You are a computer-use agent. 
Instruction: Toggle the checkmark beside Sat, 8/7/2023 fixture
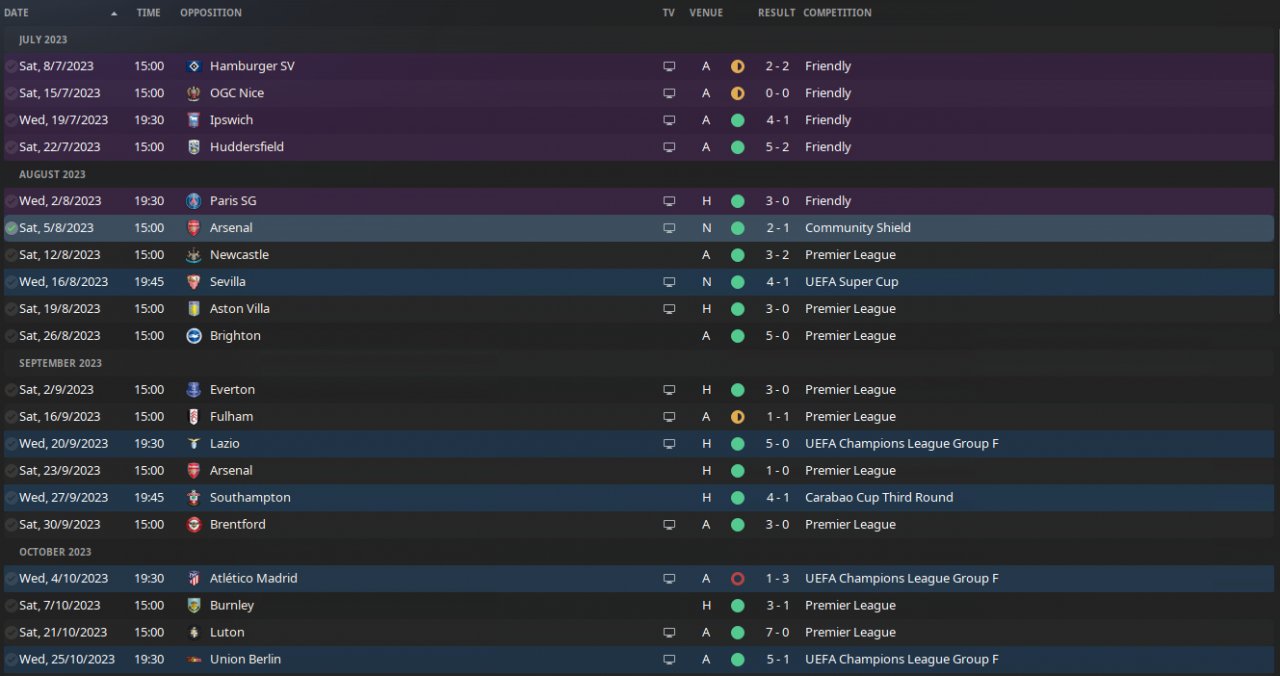(11, 66)
